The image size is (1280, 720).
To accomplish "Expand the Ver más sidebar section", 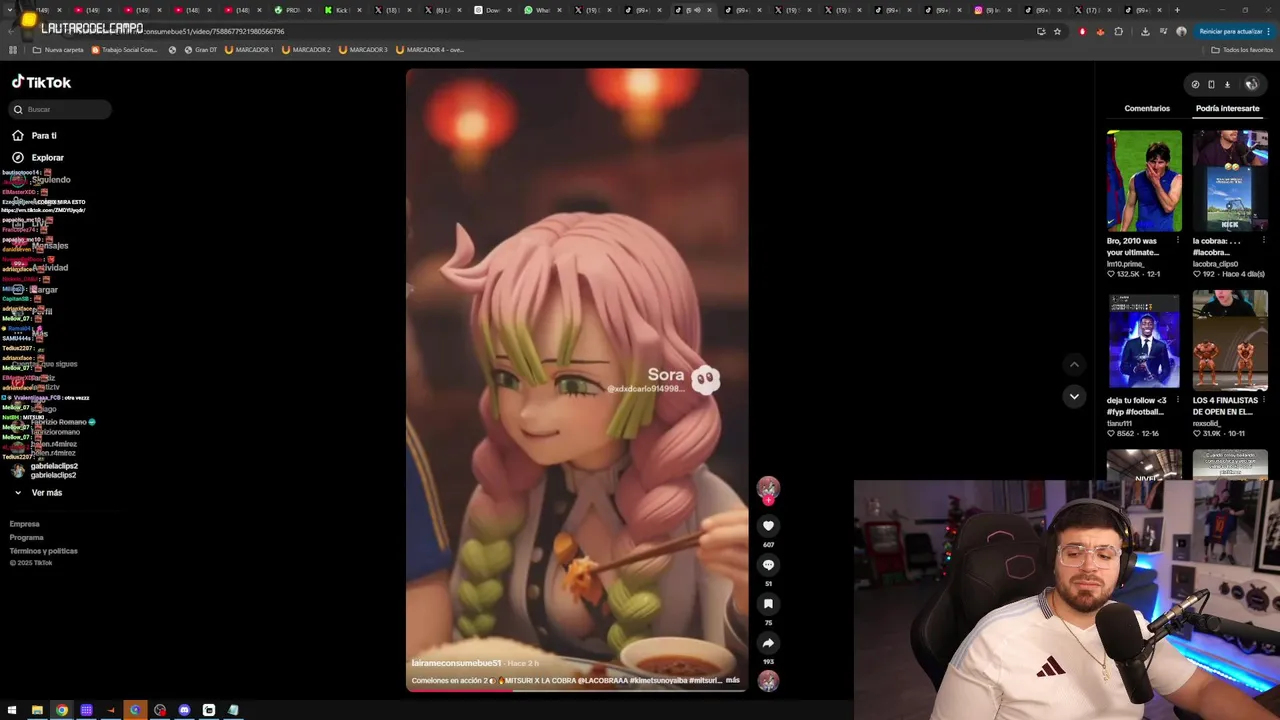I will (39, 492).
